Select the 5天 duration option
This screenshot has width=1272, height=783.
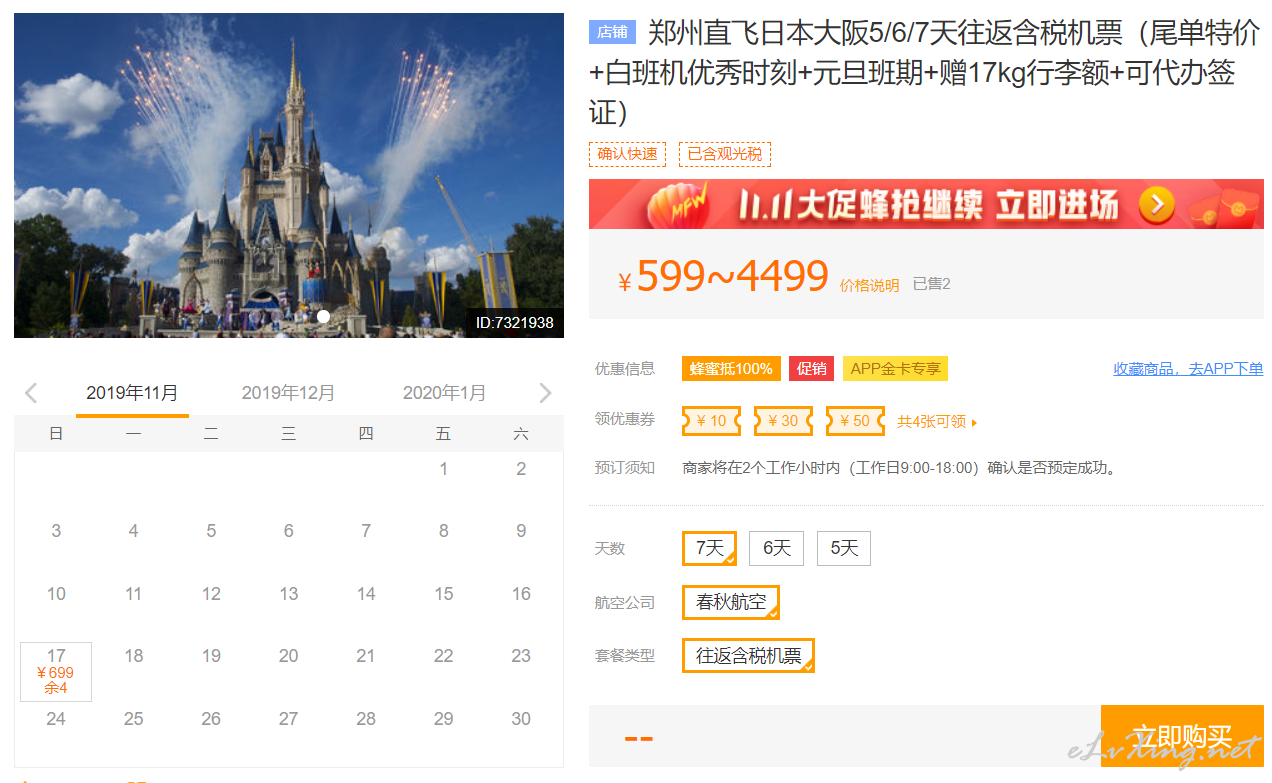[844, 548]
